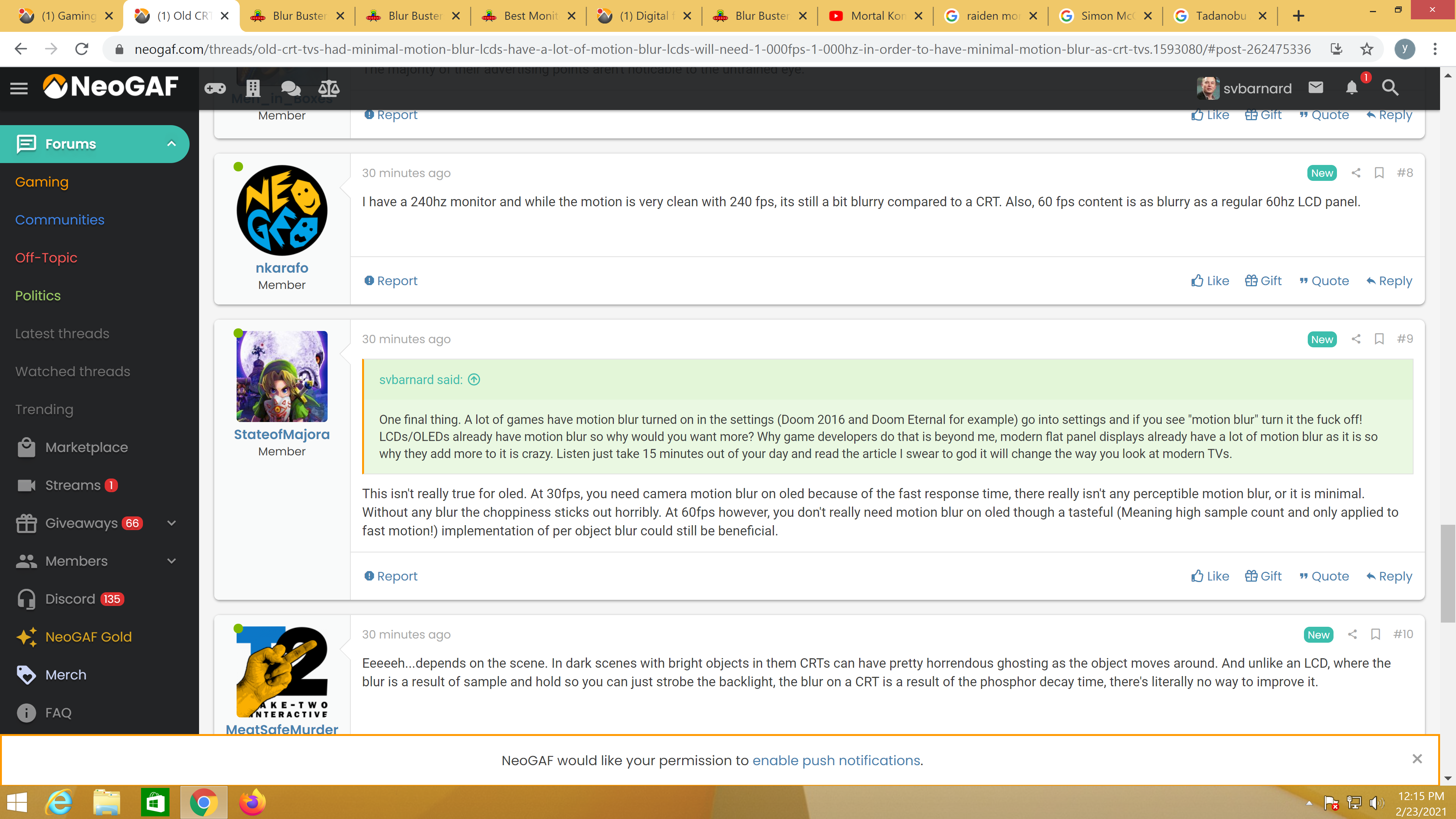Switch to the Best Monitor browser tab
1456x819 pixels.
528,16
